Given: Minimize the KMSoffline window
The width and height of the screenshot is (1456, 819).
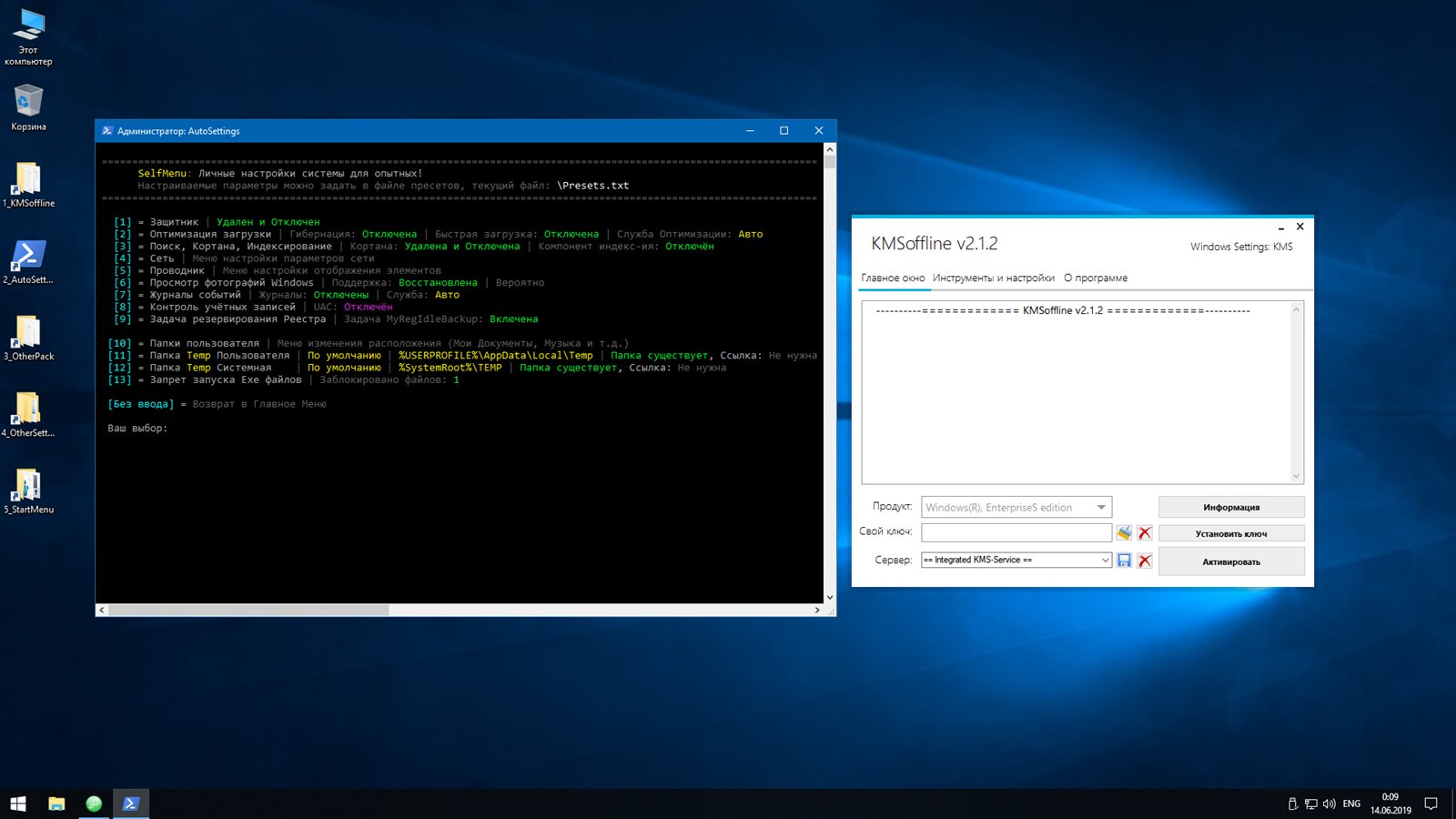Looking at the screenshot, I should click(x=1281, y=227).
